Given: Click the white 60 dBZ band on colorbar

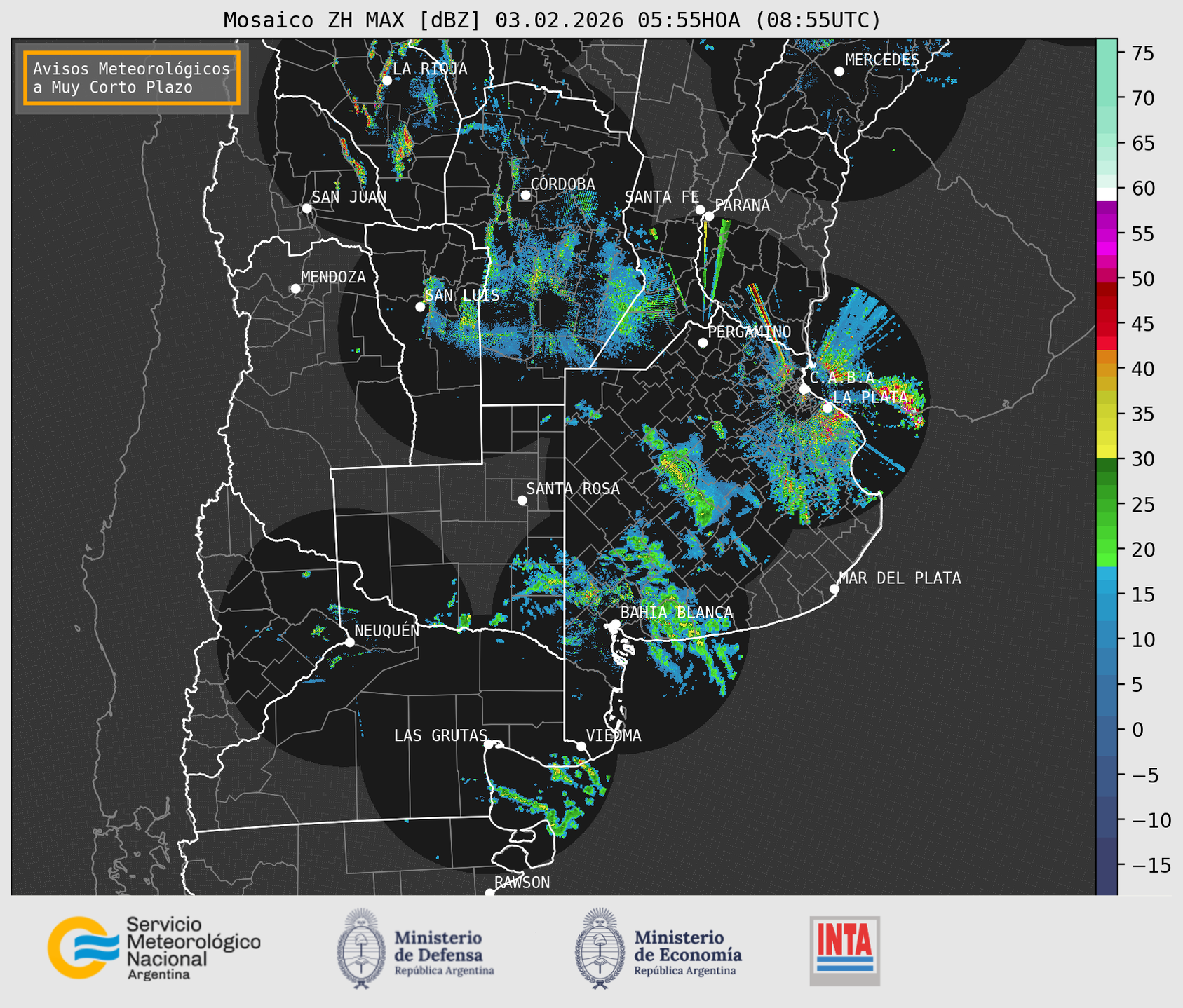Looking at the screenshot, I should coord(1107,194).
